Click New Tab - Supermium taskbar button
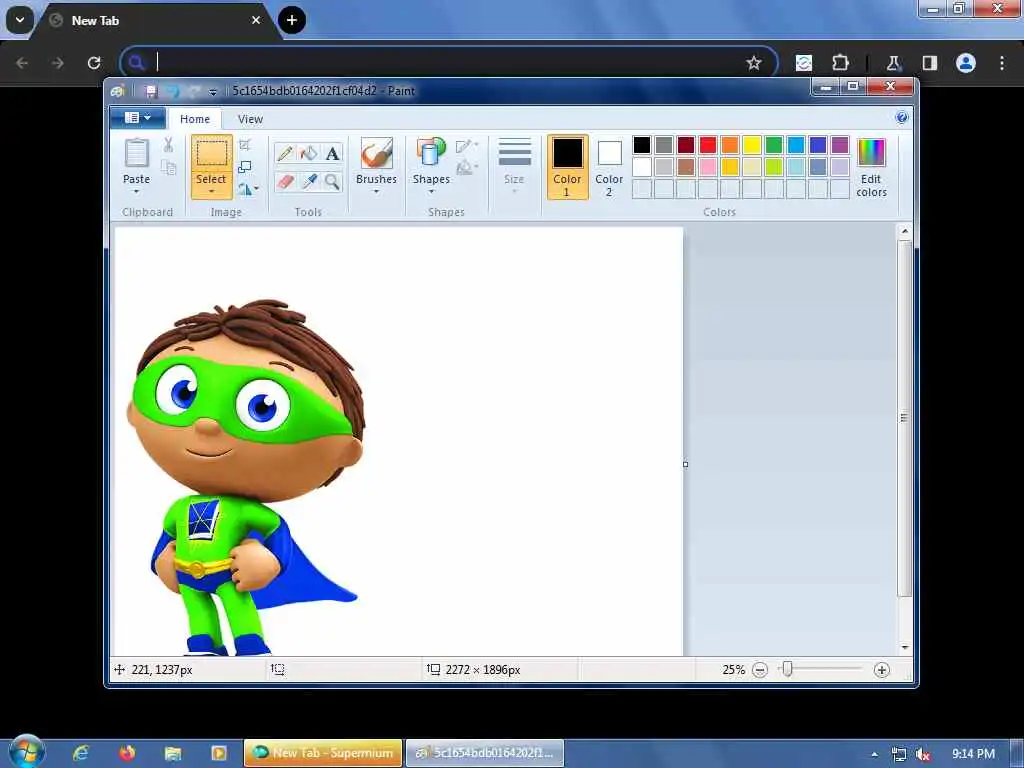Viewport: 1024px width, 768px height. pos(324,753)
